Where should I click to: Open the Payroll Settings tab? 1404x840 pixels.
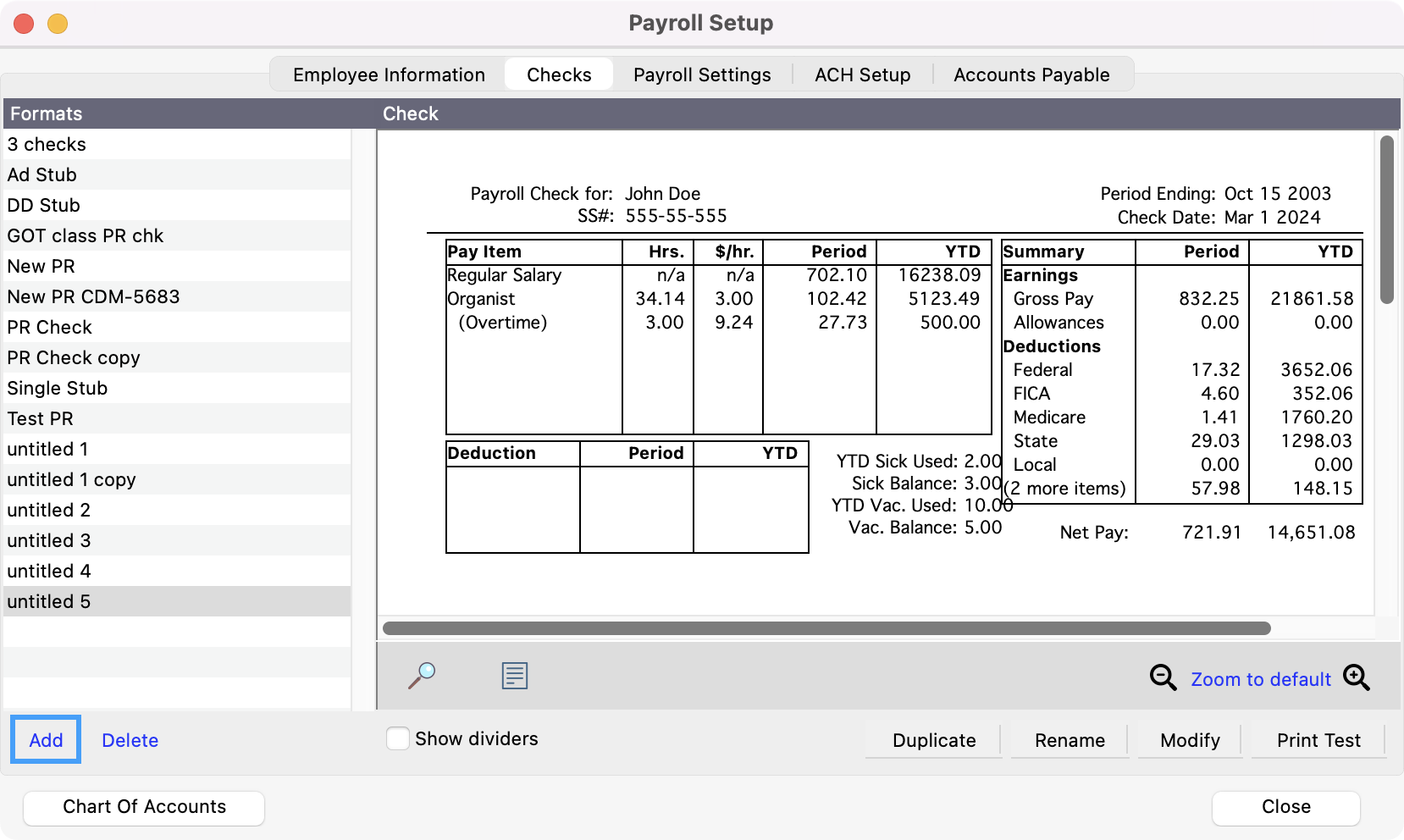click(701, 75)
